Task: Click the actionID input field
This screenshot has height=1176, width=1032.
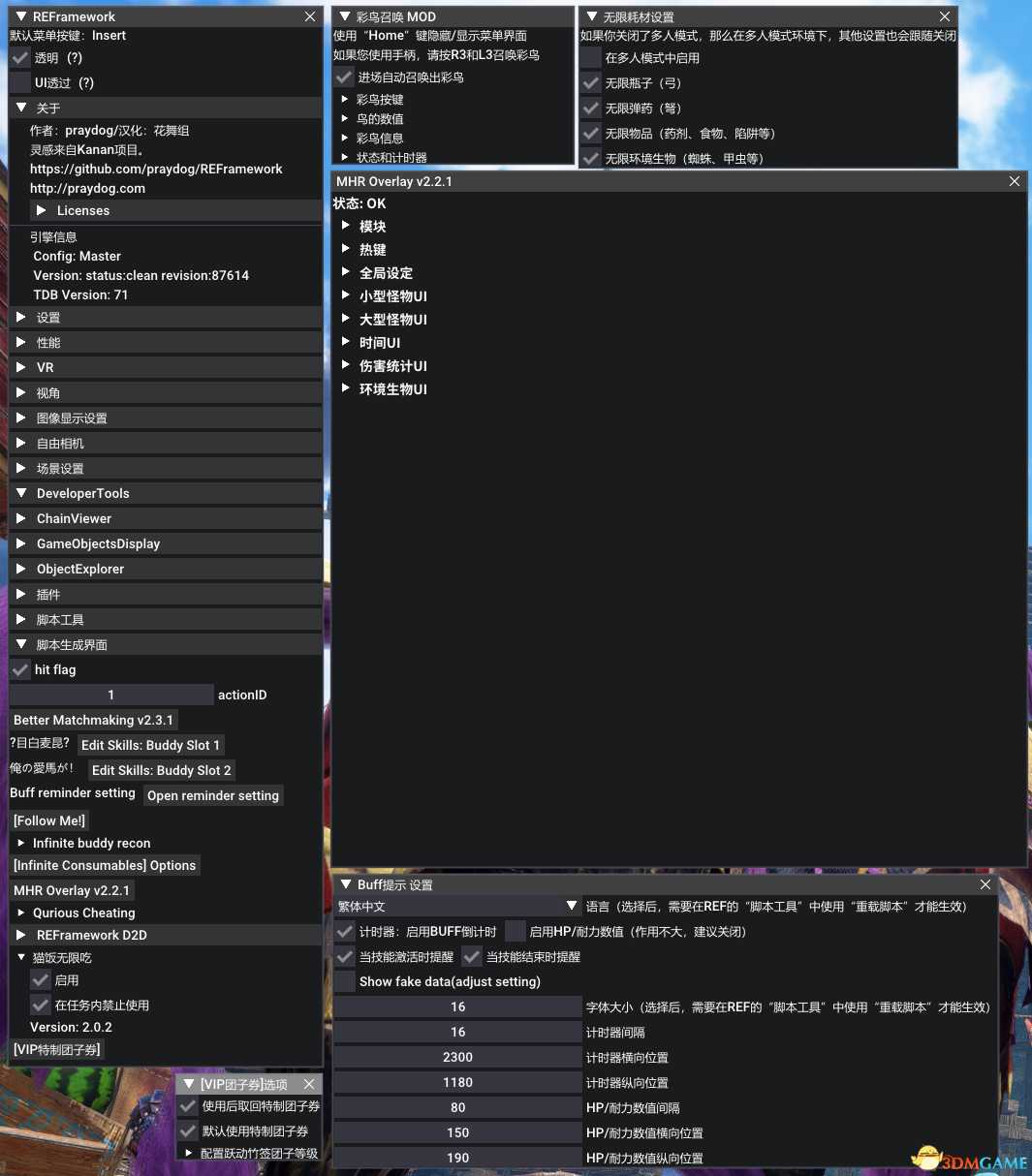Action: pyautogui.click(x=110, y=695)
